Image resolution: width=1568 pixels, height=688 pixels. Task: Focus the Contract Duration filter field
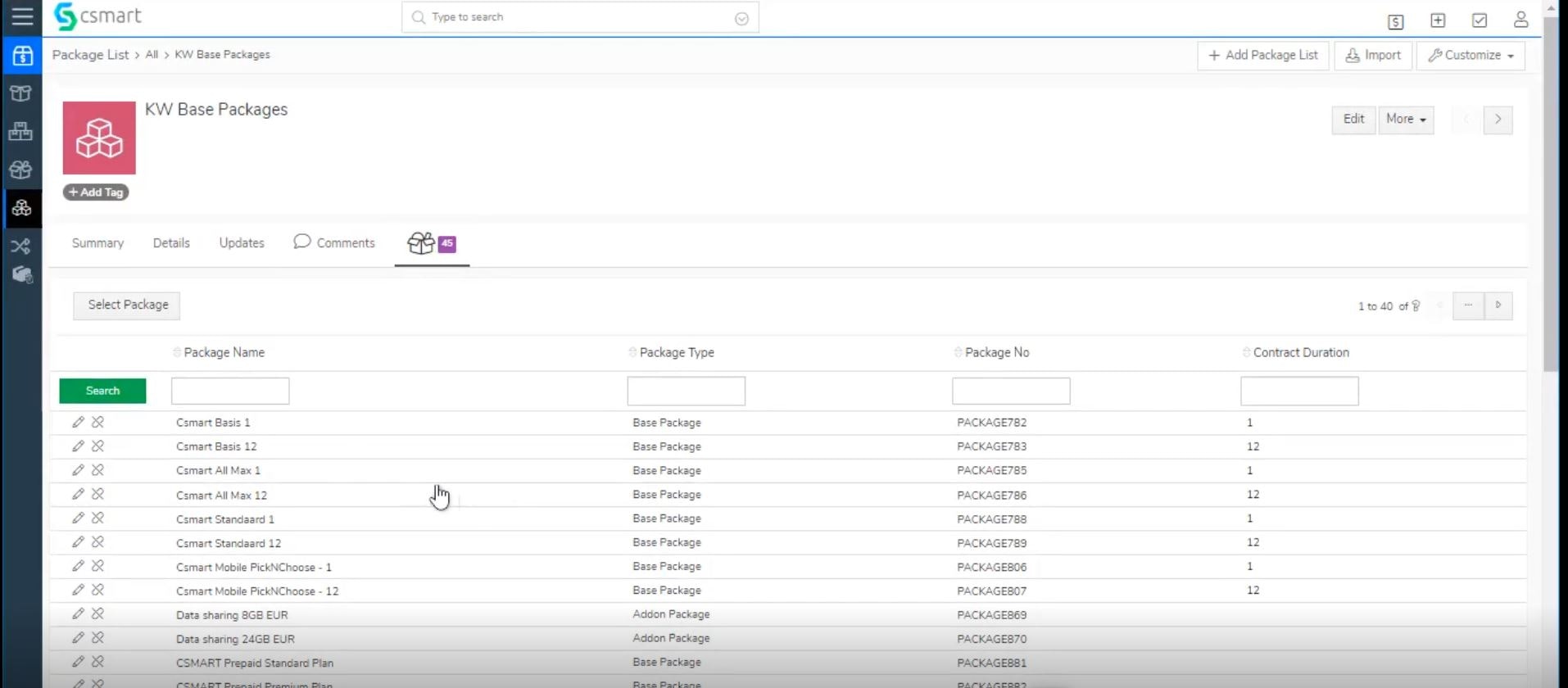1299,391
